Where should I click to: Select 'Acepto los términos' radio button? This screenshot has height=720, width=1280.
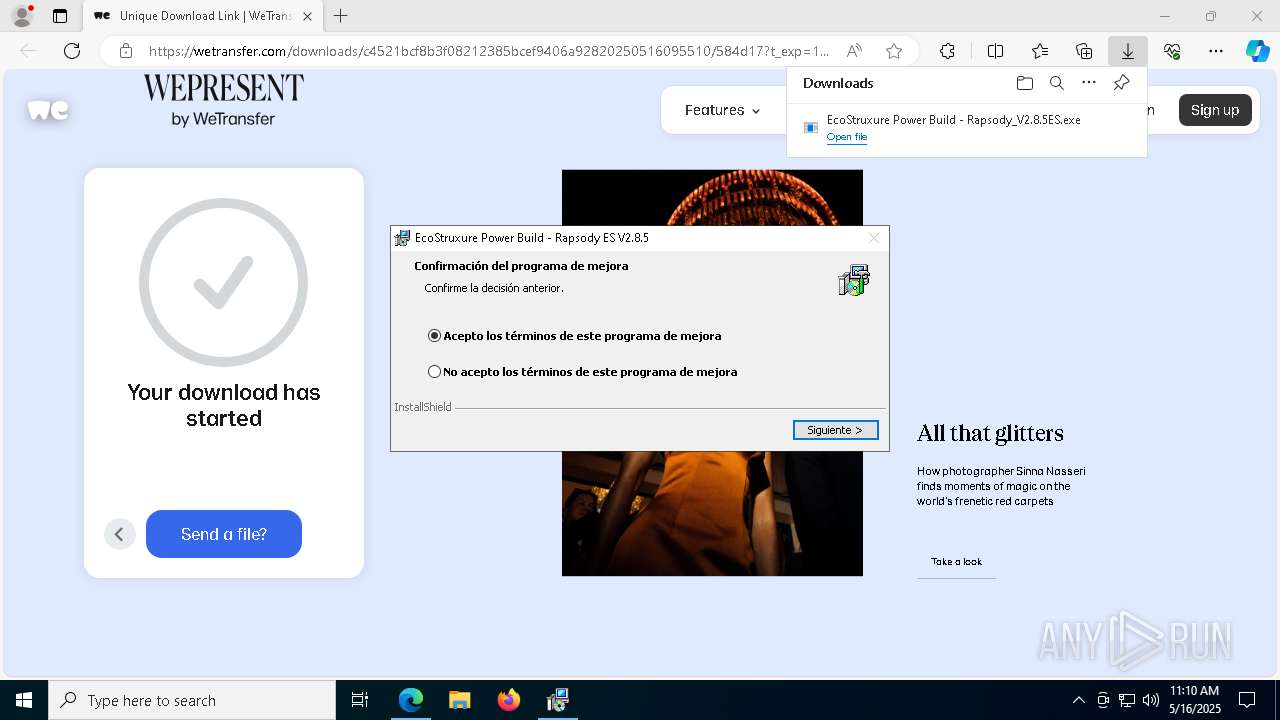[434, 336]
